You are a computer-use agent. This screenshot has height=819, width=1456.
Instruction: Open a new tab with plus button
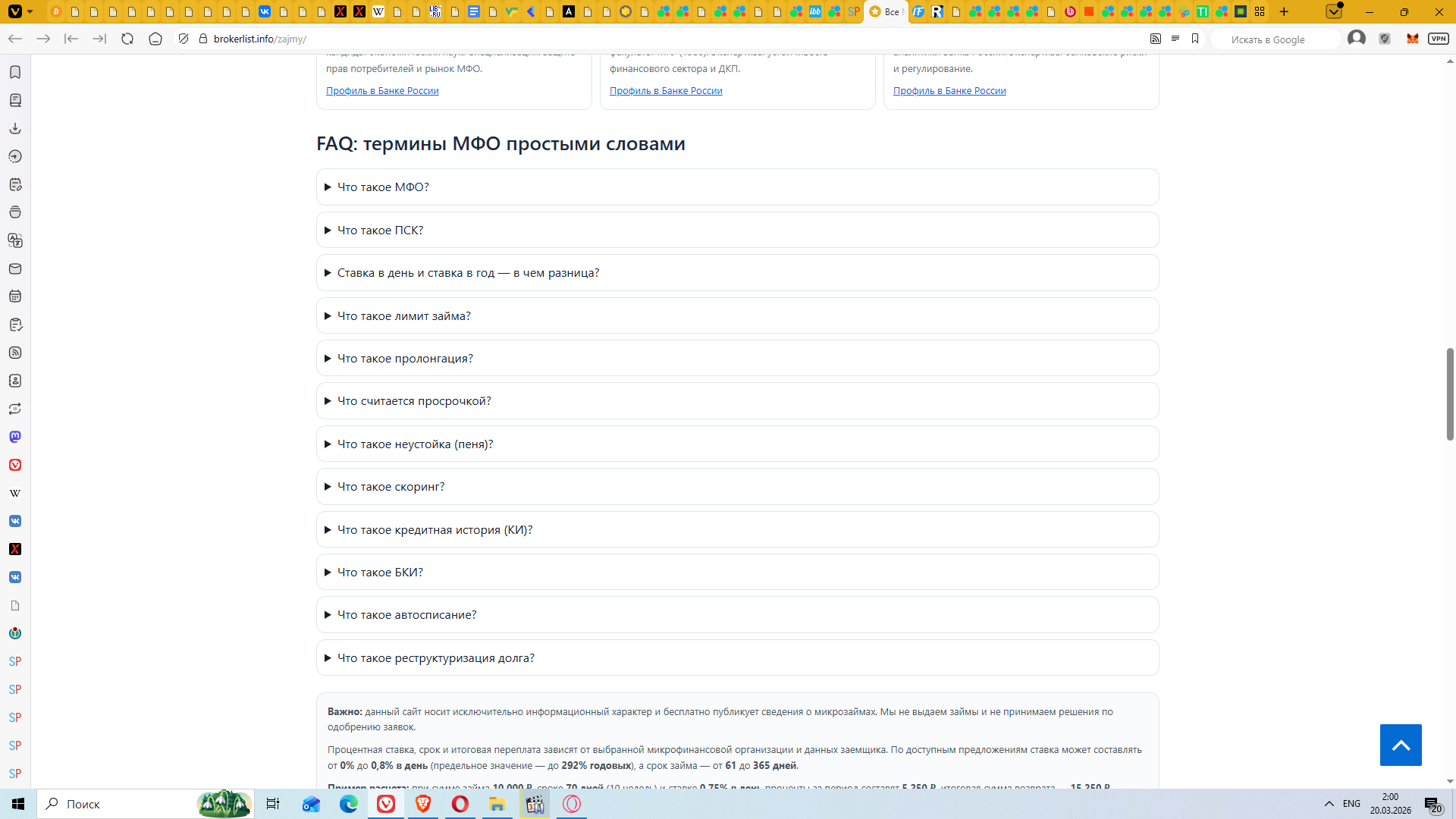pyautogui.click(x=1284, y=11)
